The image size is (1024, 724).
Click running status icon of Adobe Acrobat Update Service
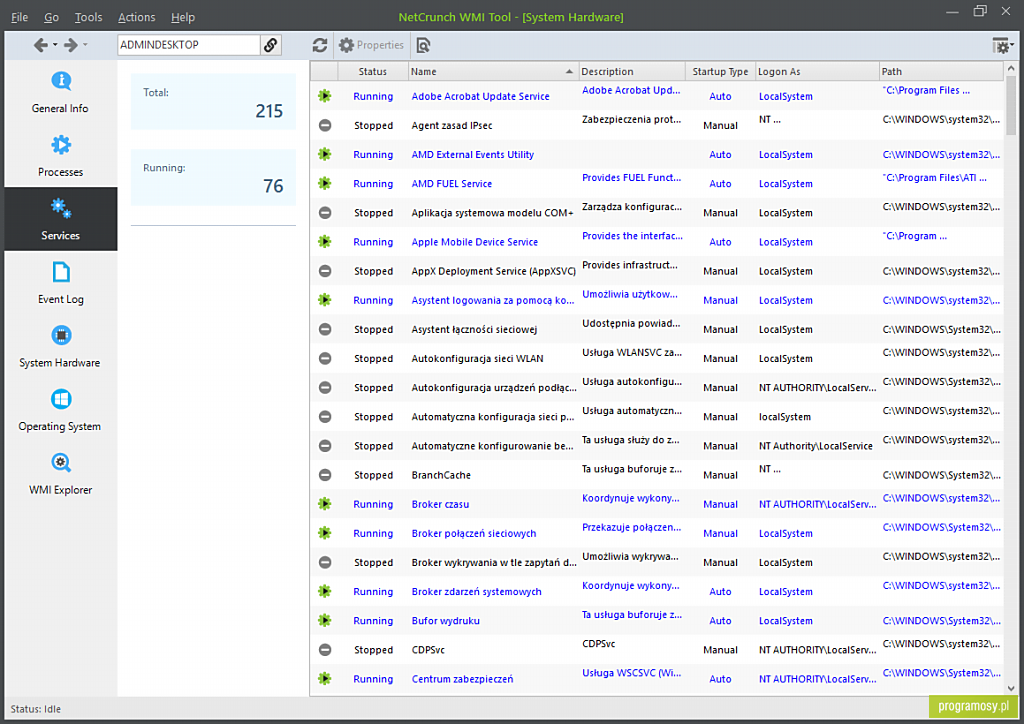[325, 96]
